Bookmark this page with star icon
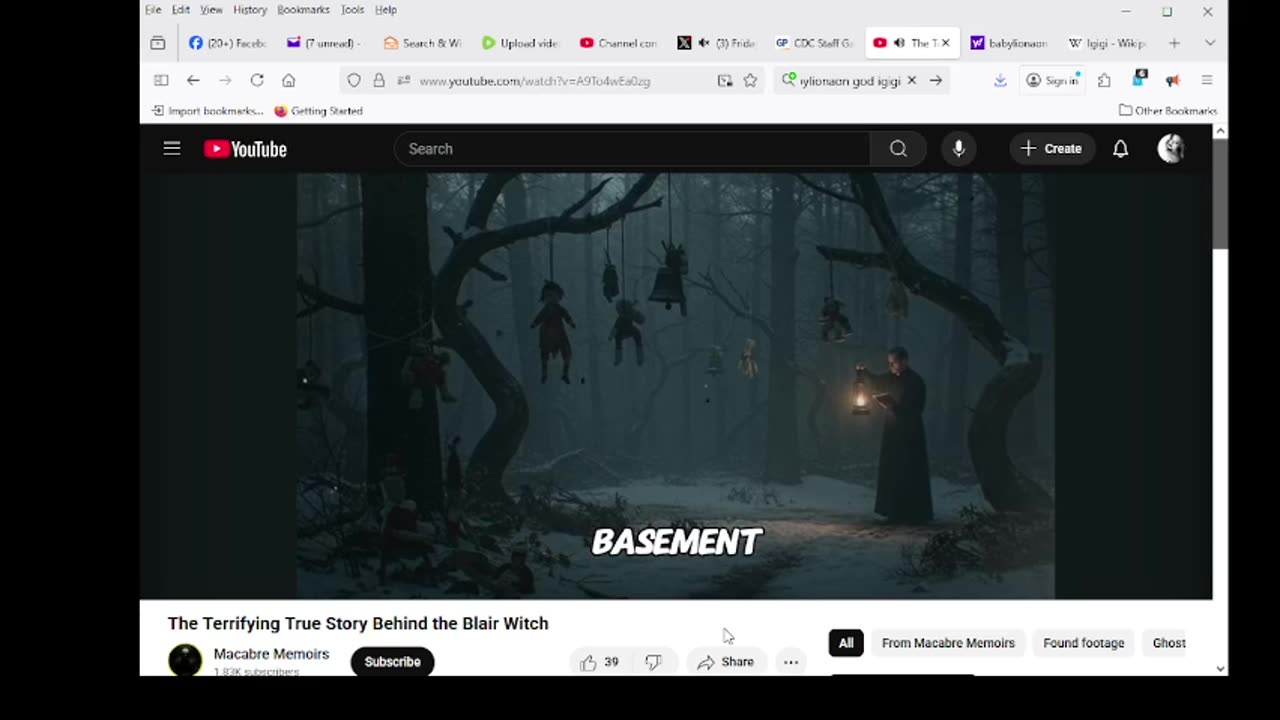 click(x=750, y=80)
